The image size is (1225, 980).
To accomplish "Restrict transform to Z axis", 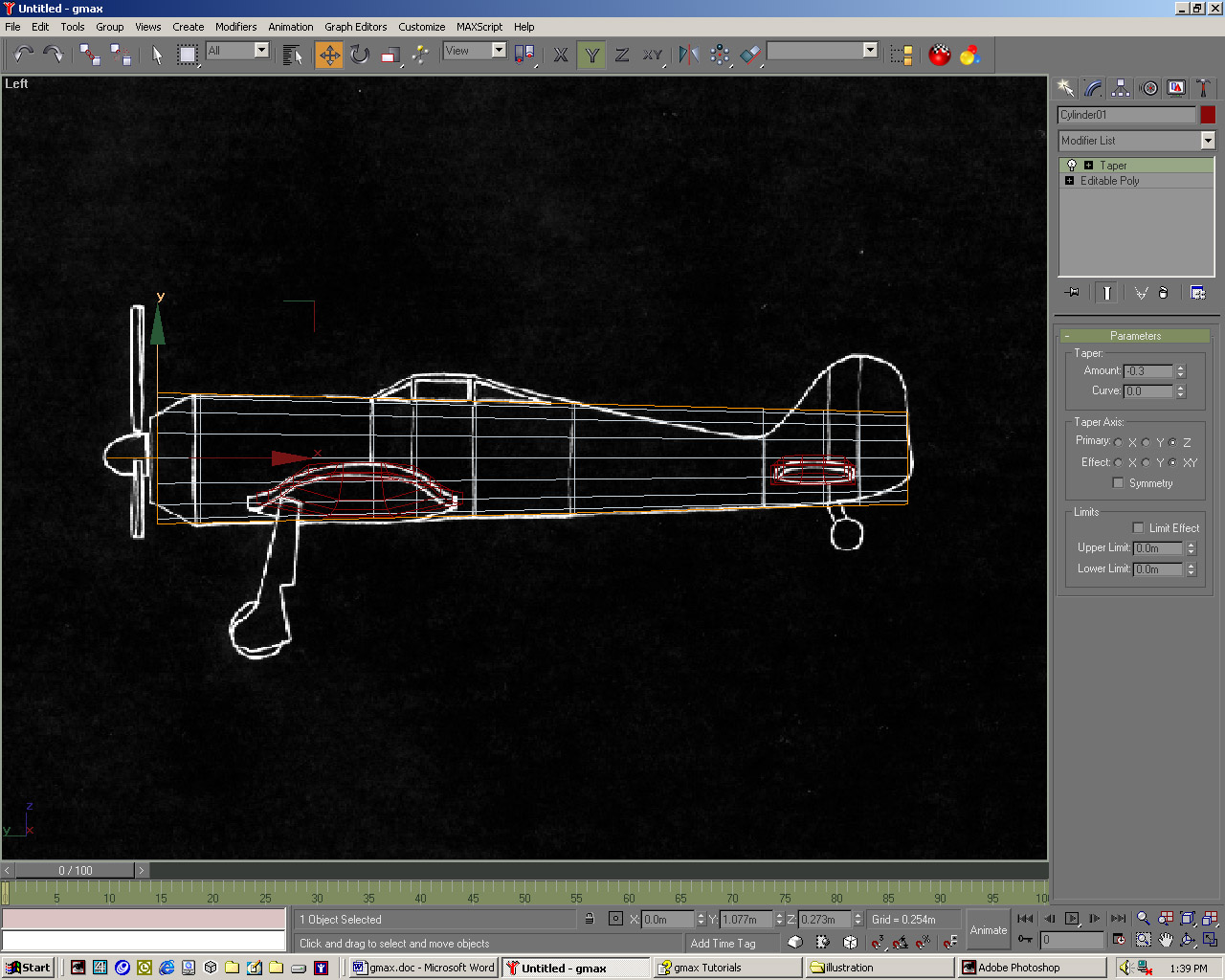I will pyautogui.click(x=622, y=55).
